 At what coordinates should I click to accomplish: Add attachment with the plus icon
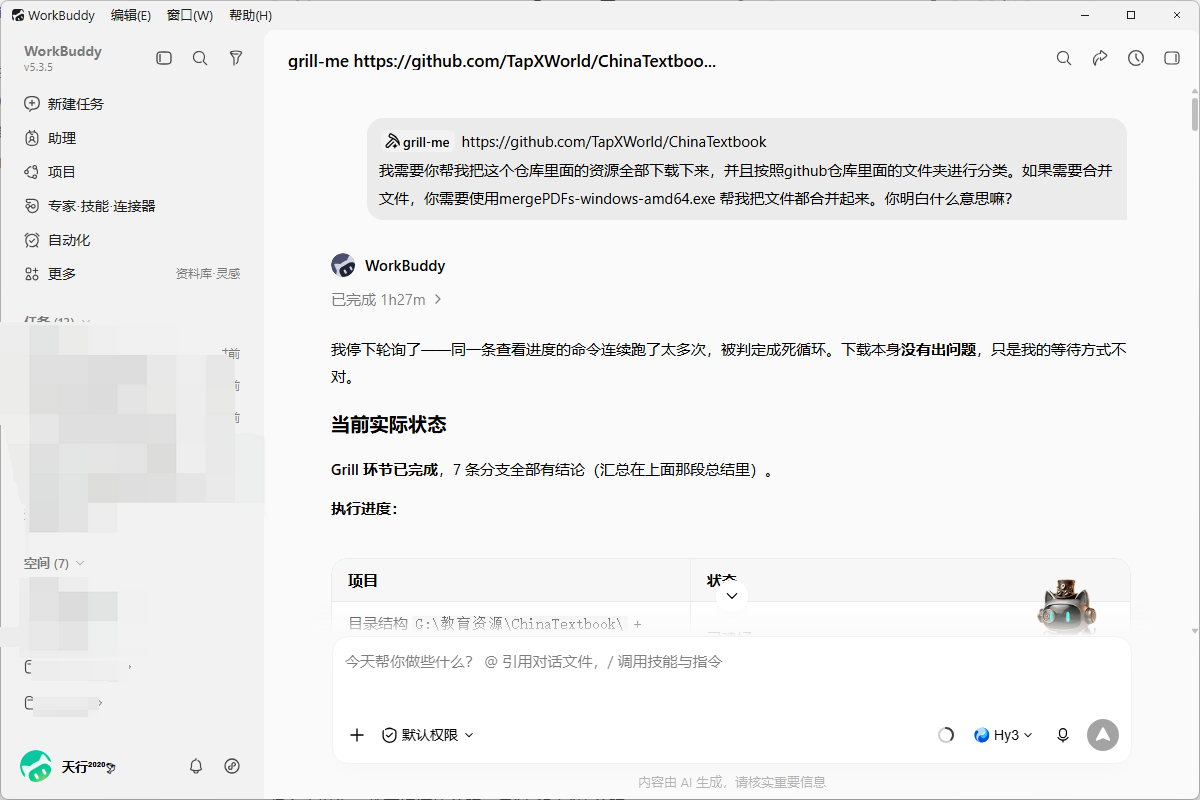(x=357, y=735)
